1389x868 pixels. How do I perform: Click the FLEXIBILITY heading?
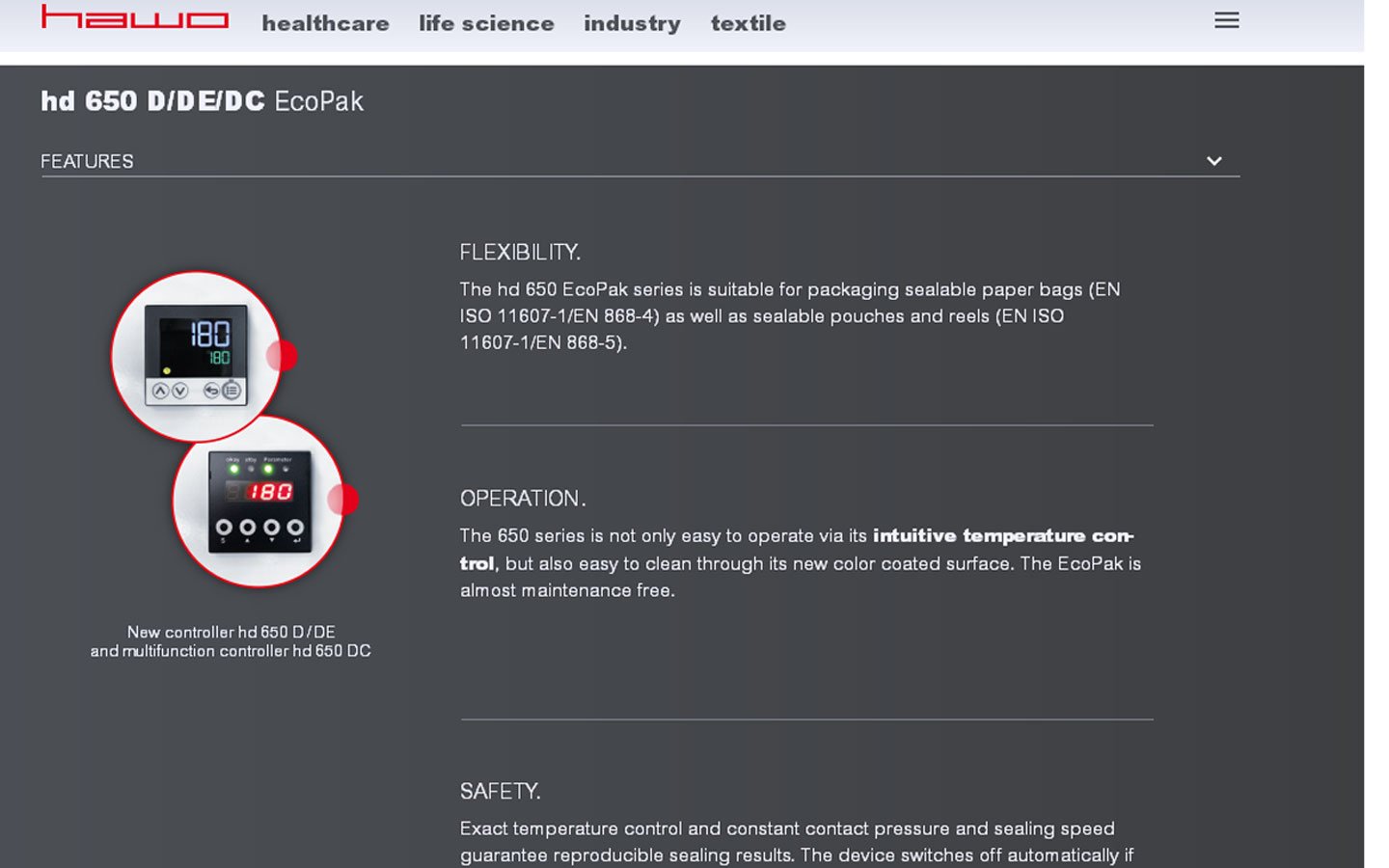coord(520,253)
